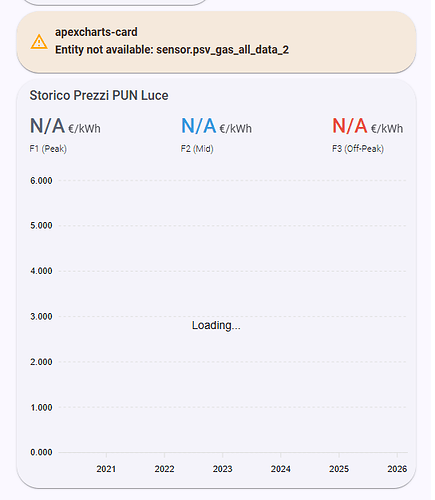Click the 2025 x-axis label

[x=339, y=469]
